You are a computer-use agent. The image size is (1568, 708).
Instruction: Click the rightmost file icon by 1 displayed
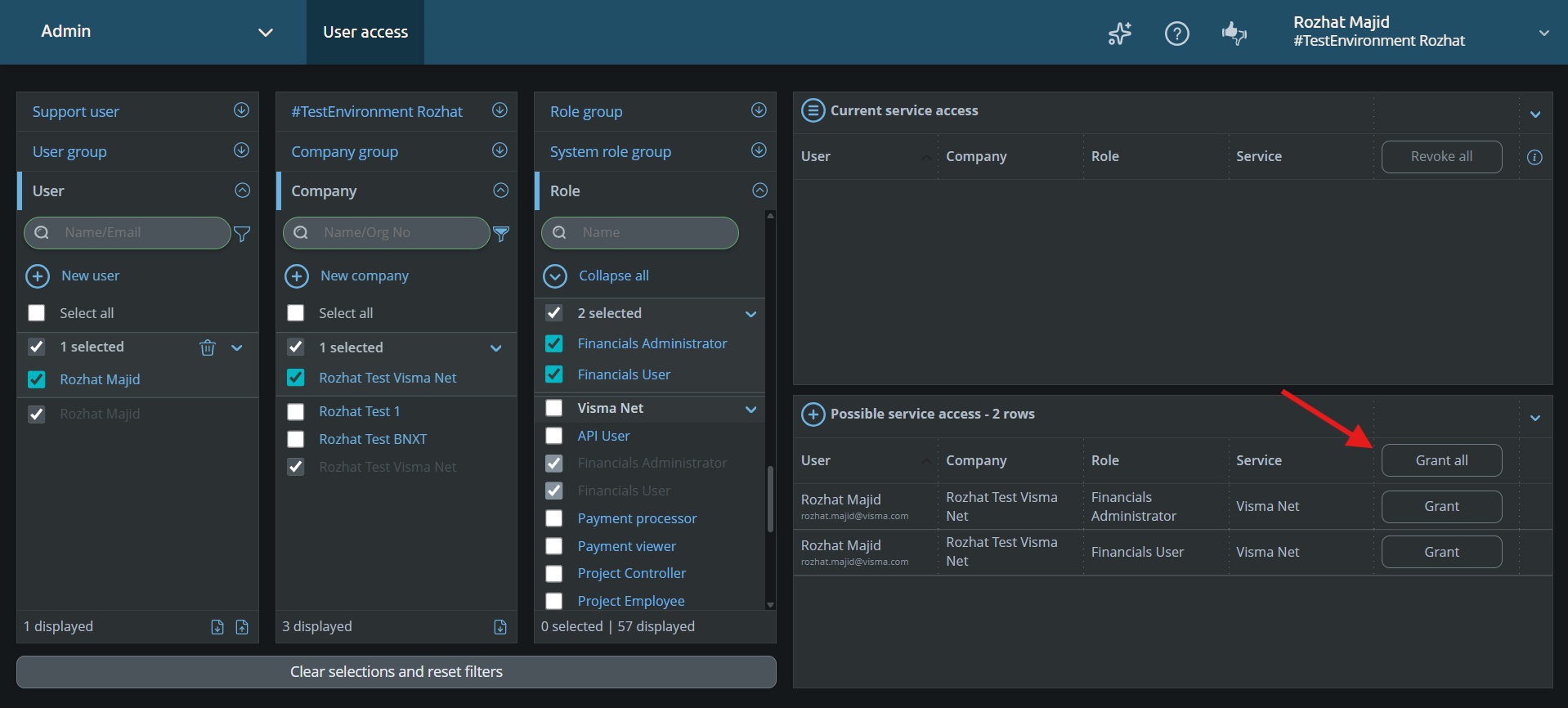tap(242, 627)
